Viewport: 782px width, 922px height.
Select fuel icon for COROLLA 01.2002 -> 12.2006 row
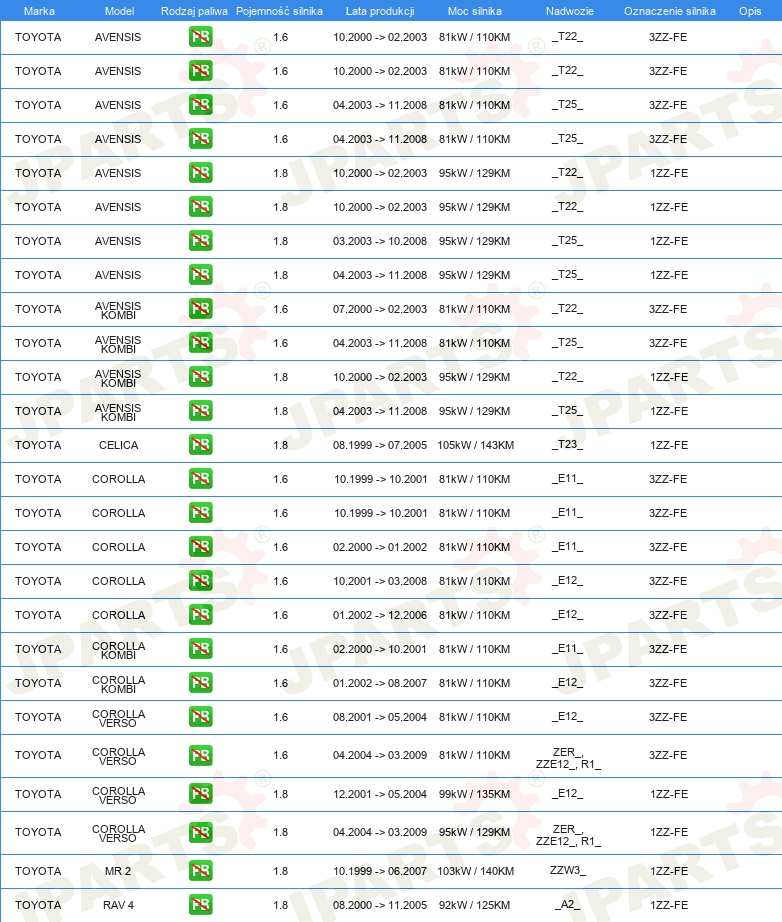(200, 615)
